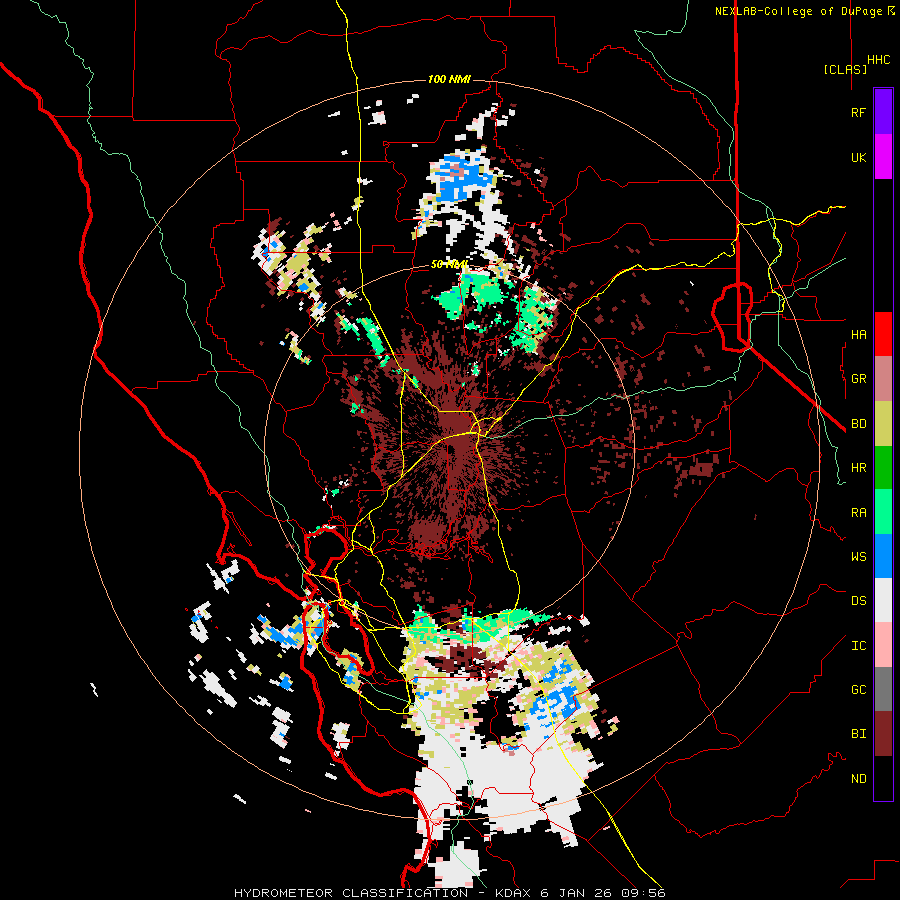Click the BI brown legend swatch
Viewport: 900px width, 900px height.
point(883,734)
